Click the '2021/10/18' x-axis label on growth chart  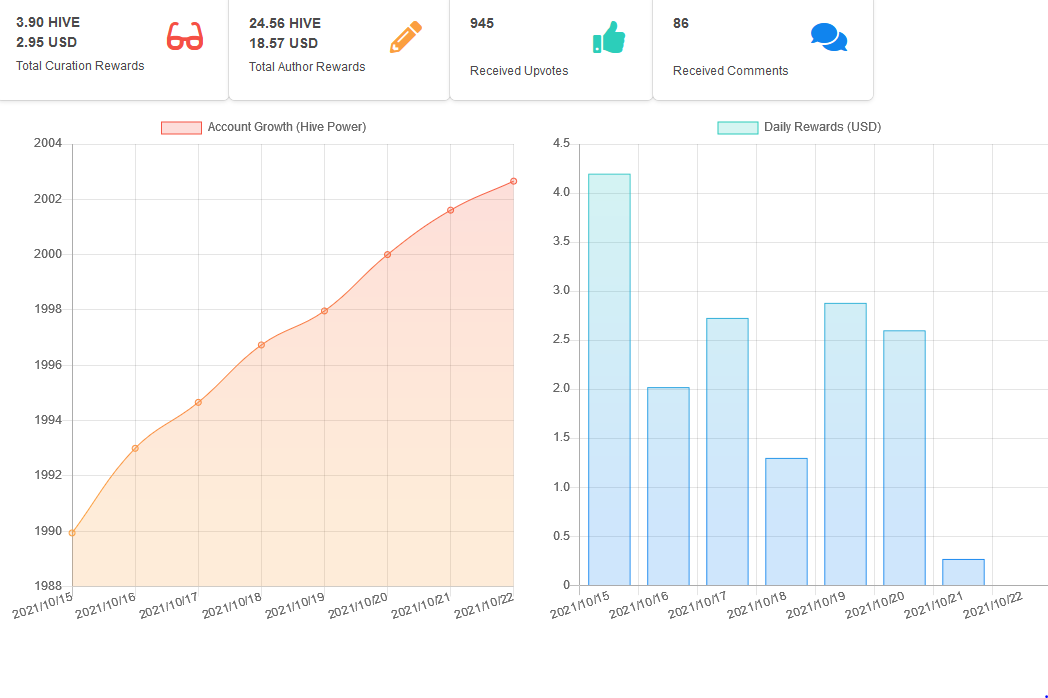(x=232, y=606)
